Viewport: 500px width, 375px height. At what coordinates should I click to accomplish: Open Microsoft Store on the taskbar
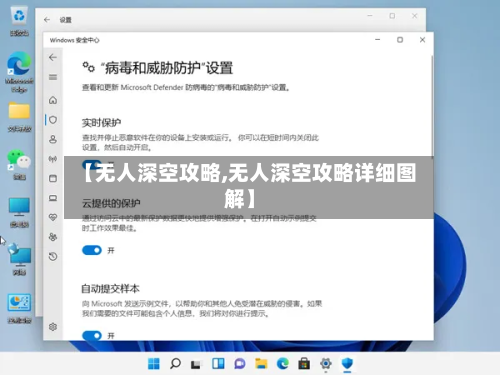[x=304, y=364]
